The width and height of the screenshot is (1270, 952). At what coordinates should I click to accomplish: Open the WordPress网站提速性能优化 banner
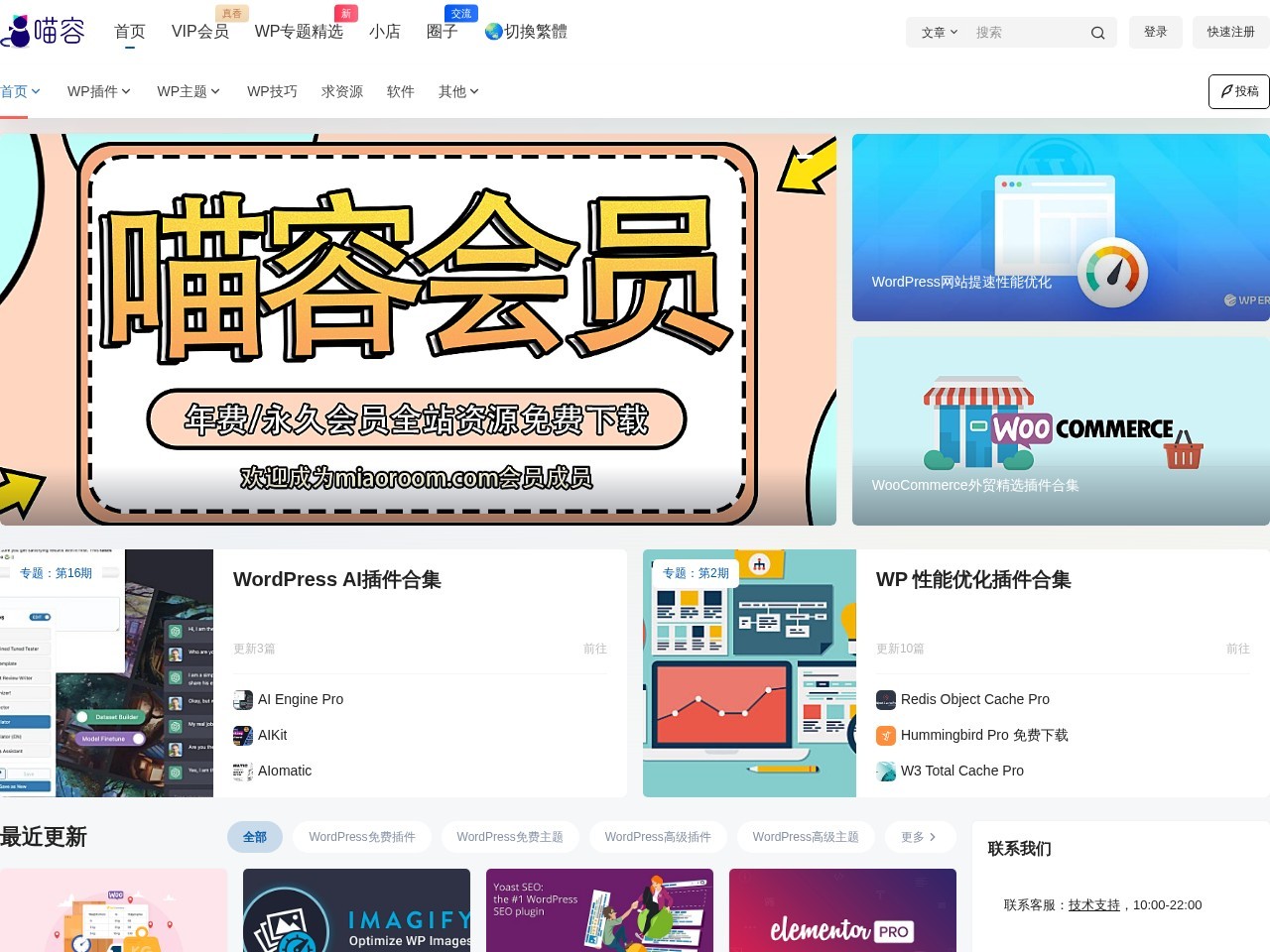(1061, 227)
